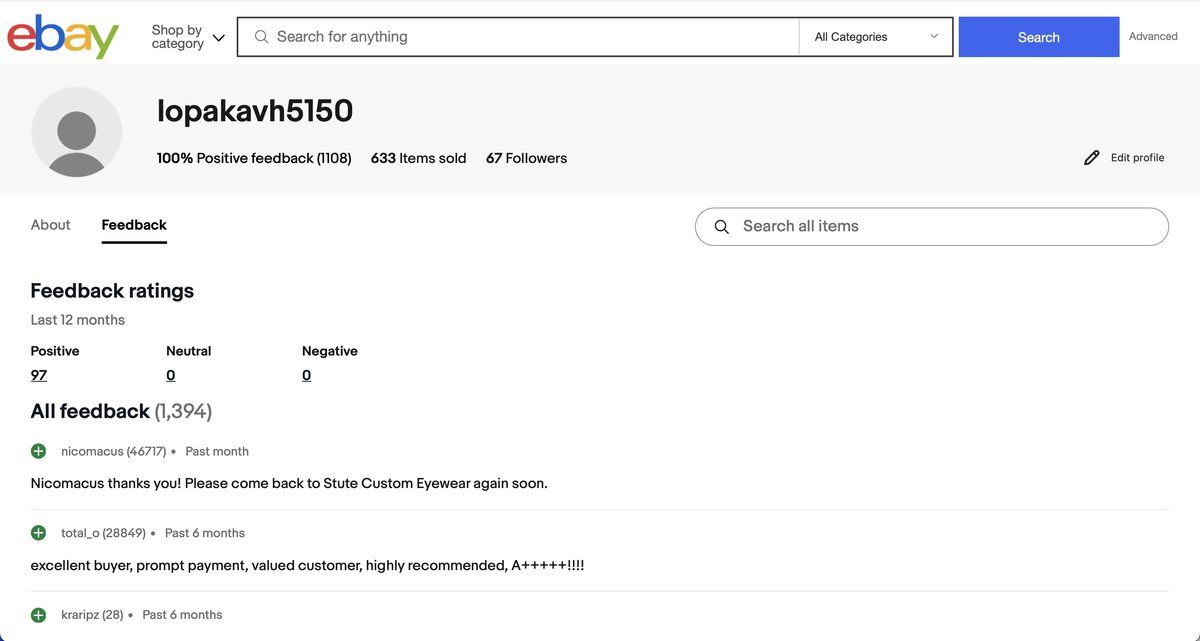Screen dimensions: 1200x641
Task: Click the pencil icon beside Edit profile
Action: point(1091,158)
